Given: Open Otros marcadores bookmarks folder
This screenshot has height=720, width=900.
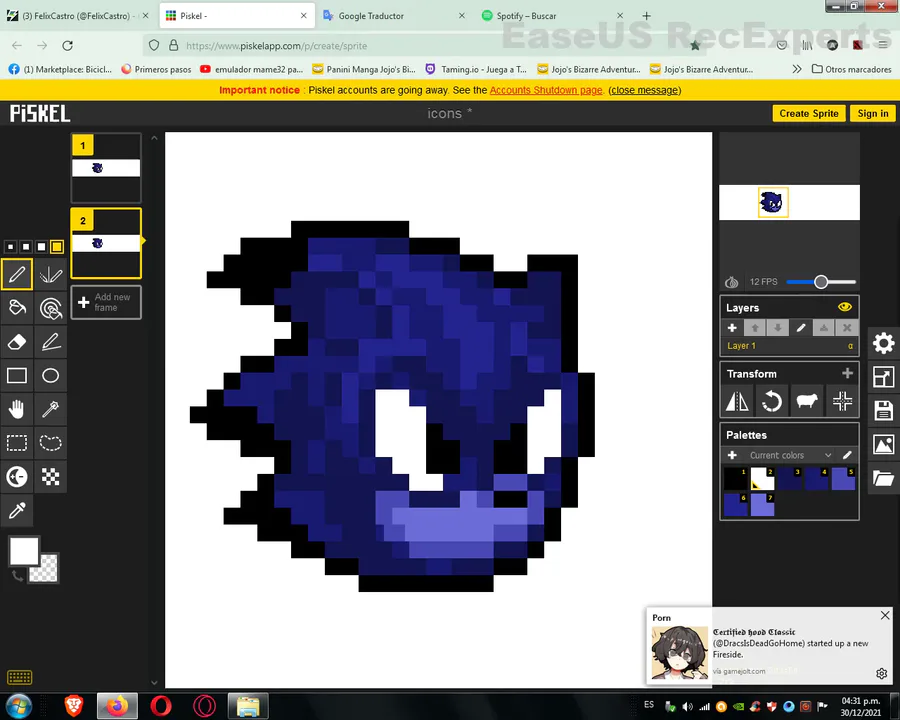Looking at the screenshot, I should (852, 69).
